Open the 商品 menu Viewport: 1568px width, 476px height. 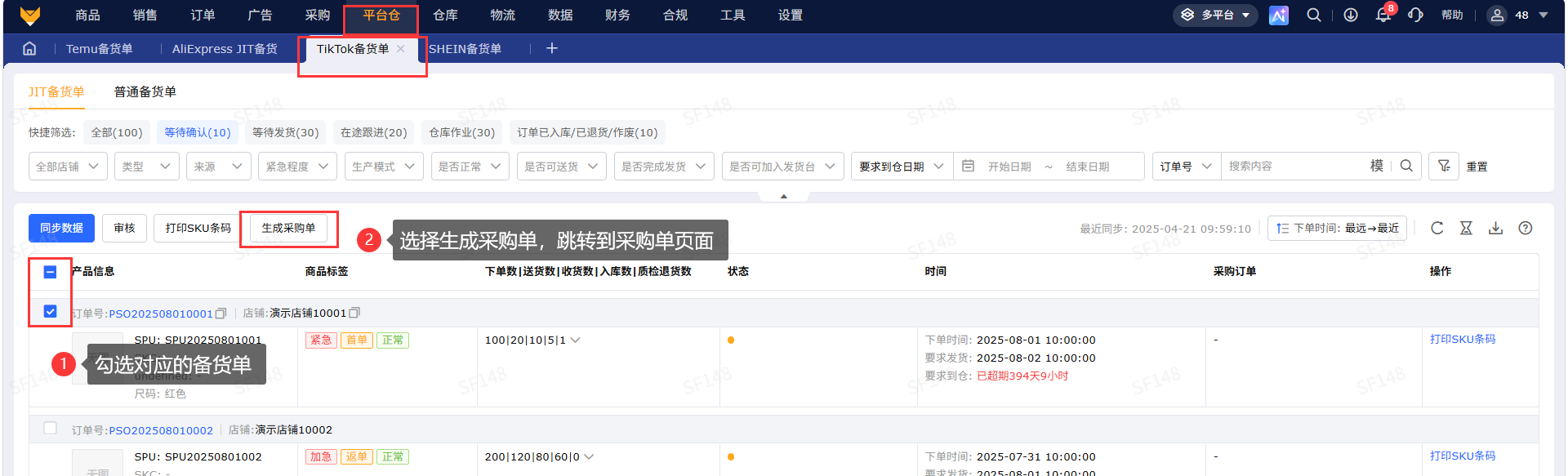tap(87, 16)
